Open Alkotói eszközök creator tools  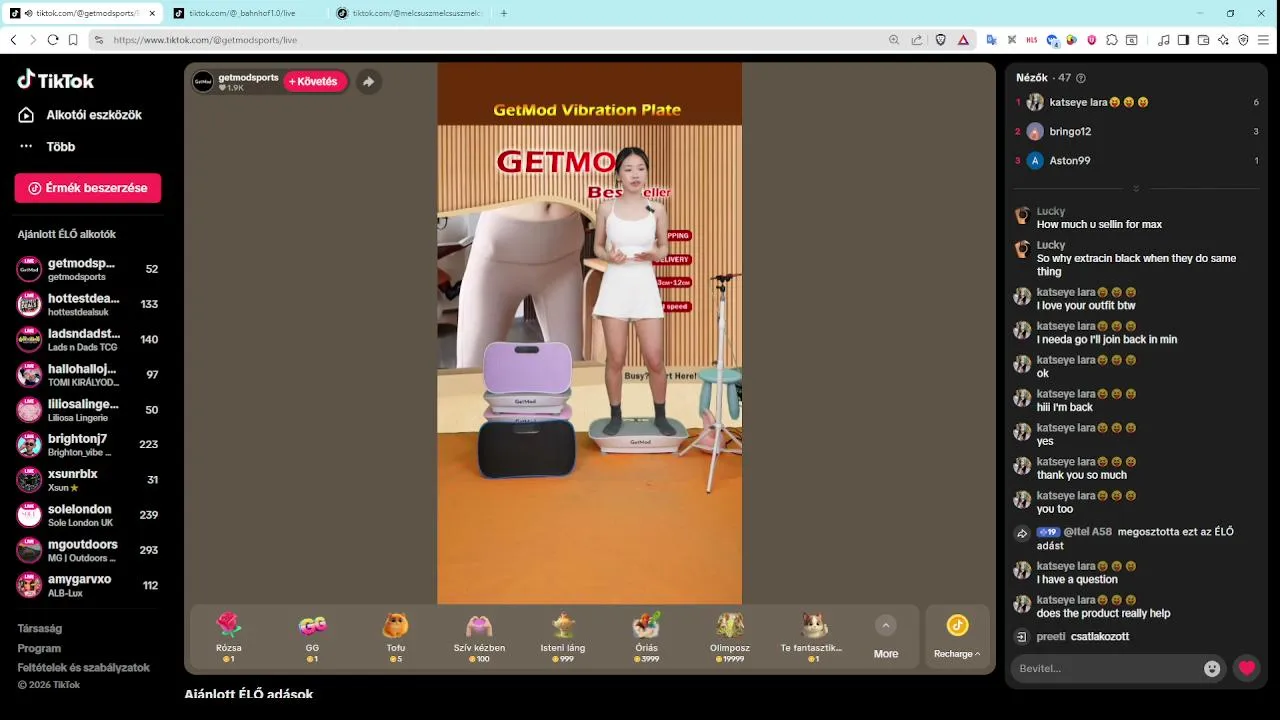pyautogui.click(x=80, y=115)
